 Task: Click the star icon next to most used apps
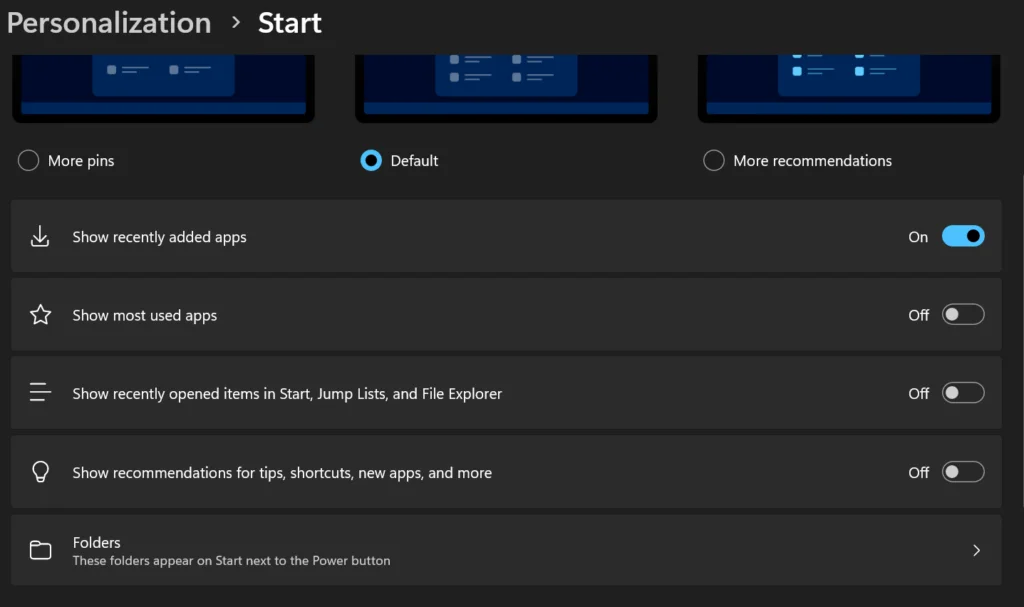tap(40, 314)
